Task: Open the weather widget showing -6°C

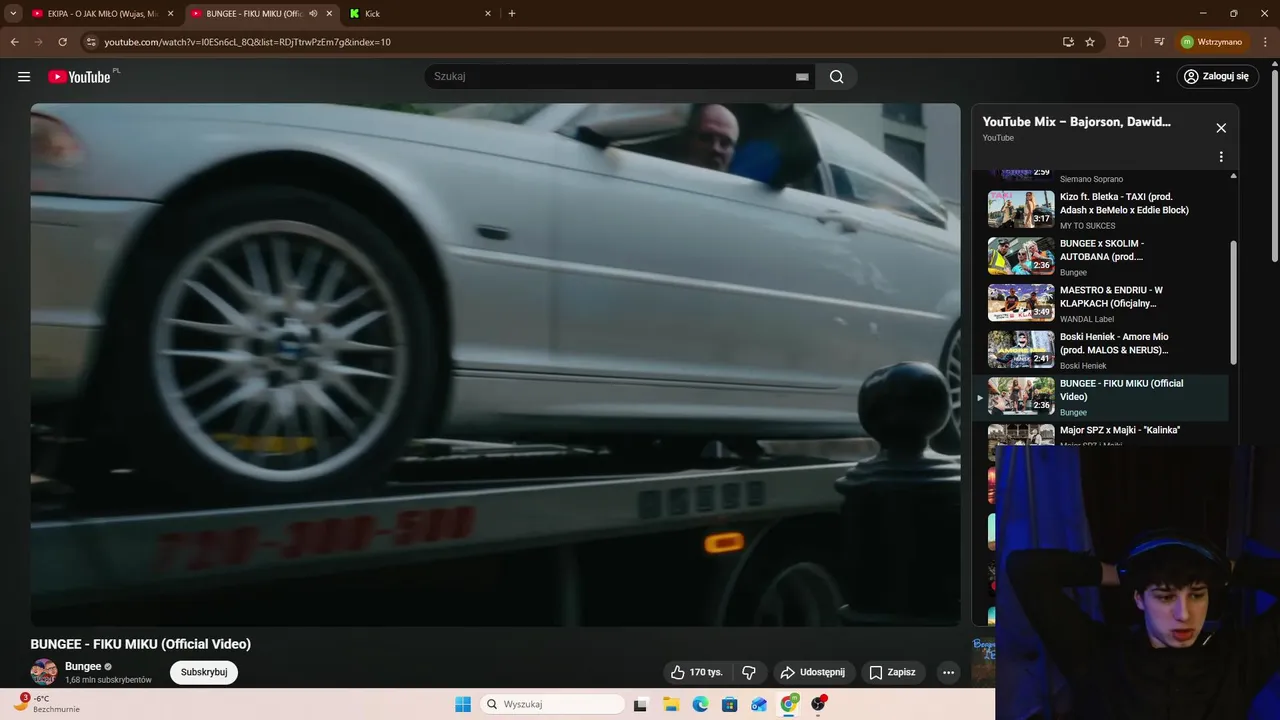Action: [45, 704]
